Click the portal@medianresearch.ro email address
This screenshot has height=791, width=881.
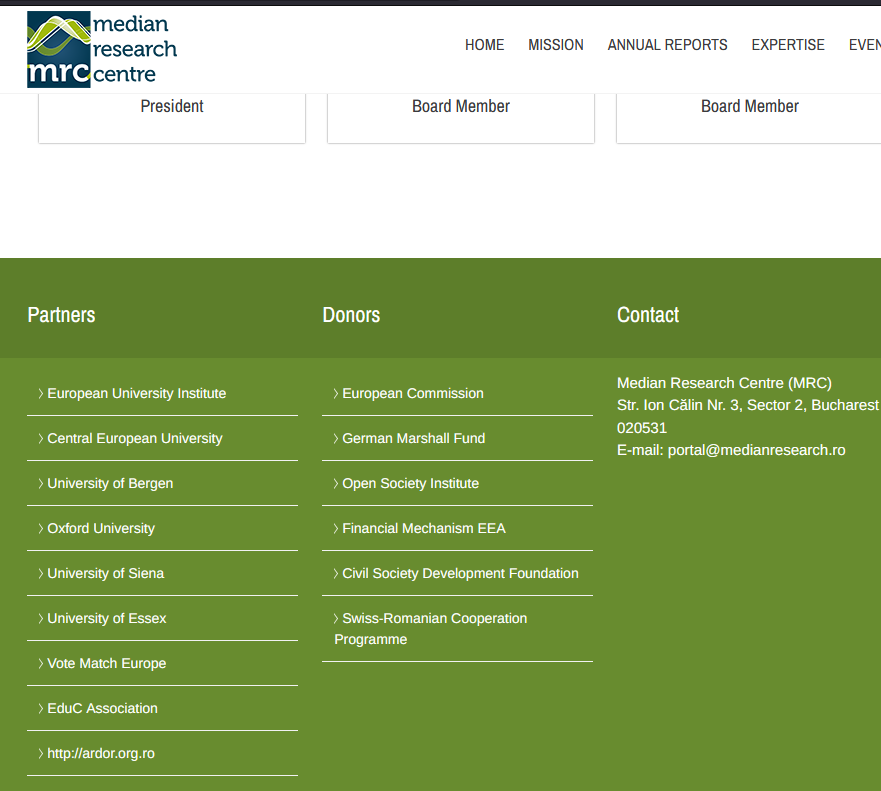[756, 450]
